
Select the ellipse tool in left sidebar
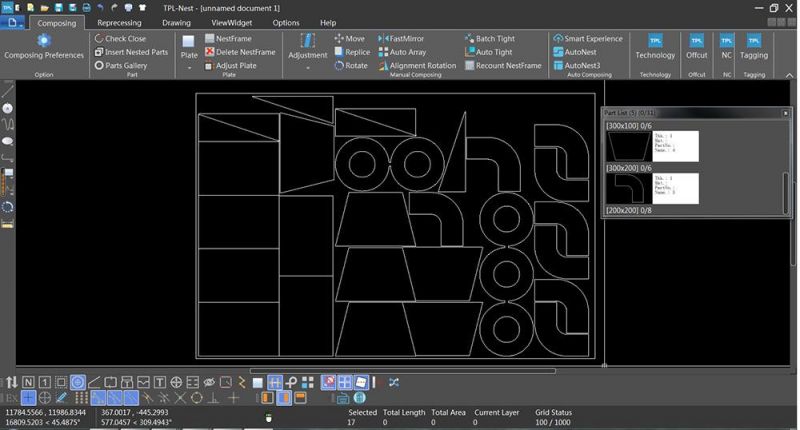tap(8, 141)
